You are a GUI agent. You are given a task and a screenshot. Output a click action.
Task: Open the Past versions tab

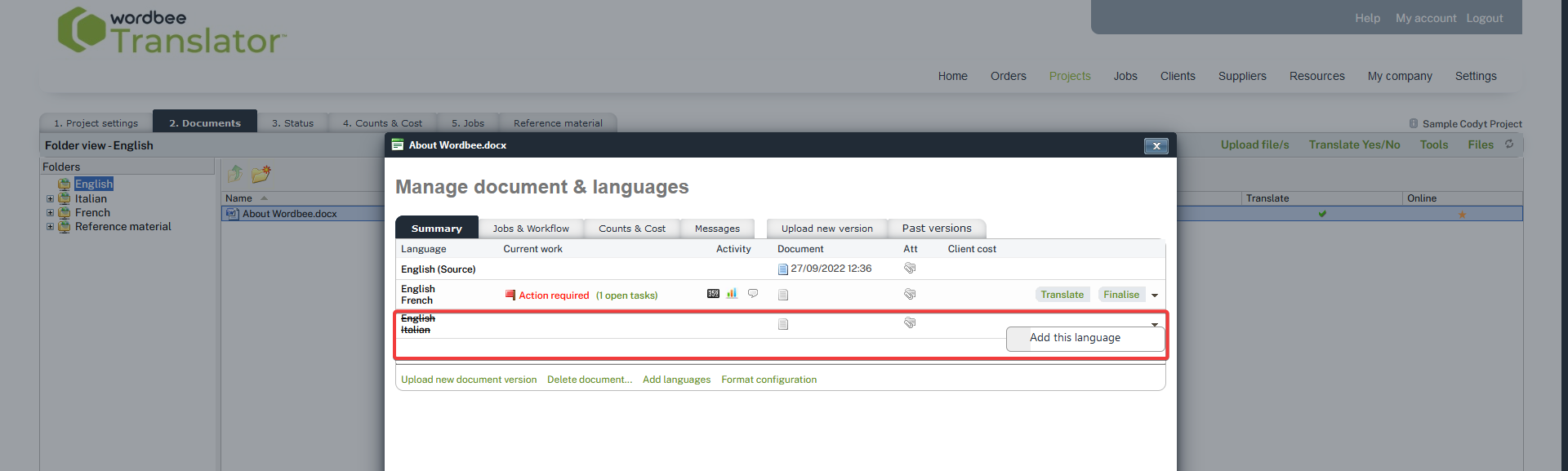pos(937,229)
